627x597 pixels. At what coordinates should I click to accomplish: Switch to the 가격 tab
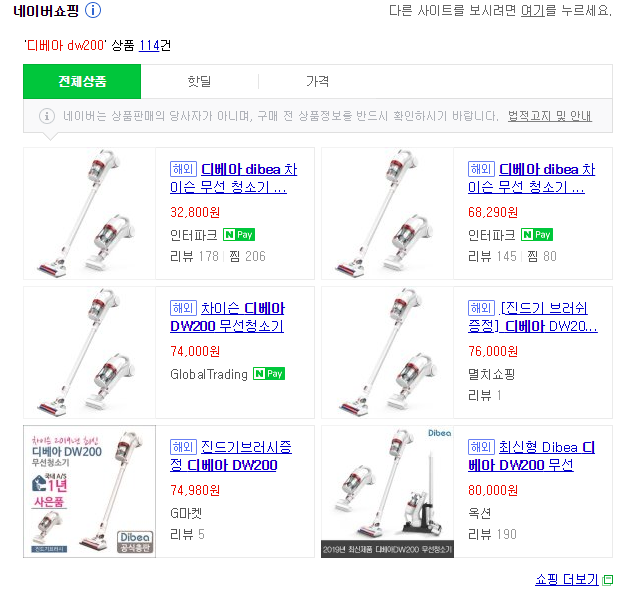(x=317, y=82)
